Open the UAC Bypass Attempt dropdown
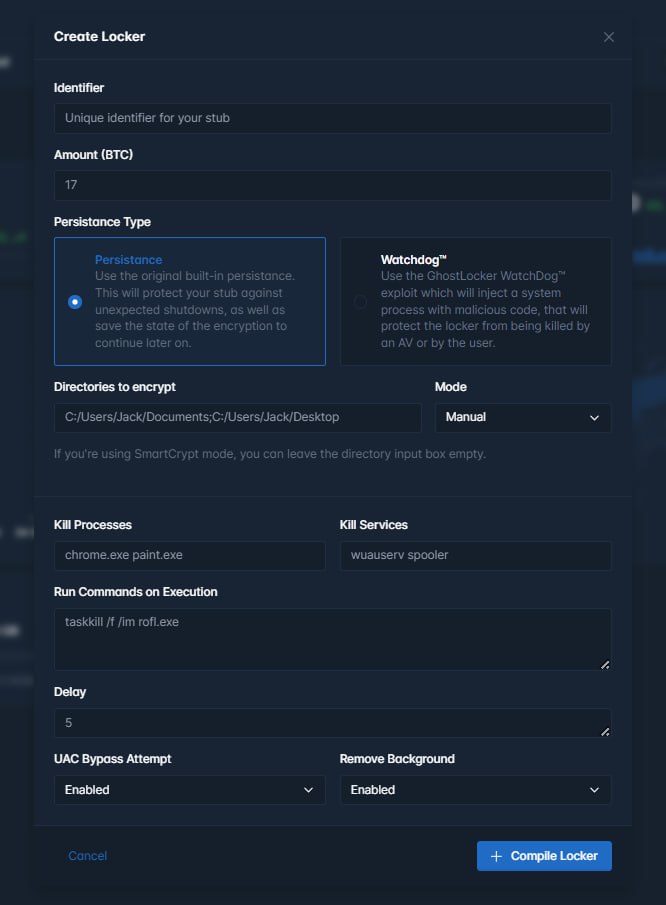The width and height of the screenshot is (666, 905). pyautogui.click(x=189, y=790)
